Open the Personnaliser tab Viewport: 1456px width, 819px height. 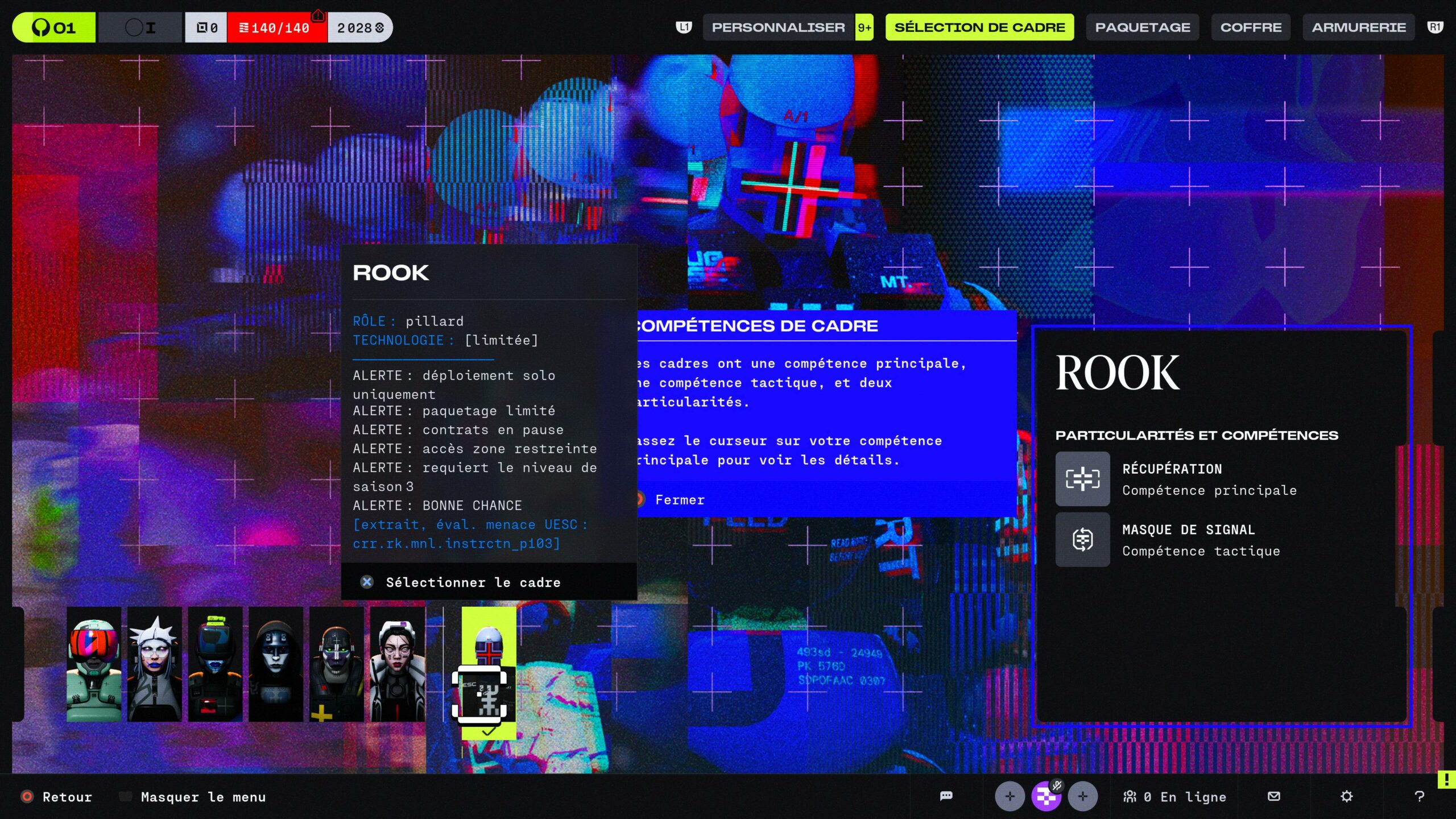[x=778, y=27]
